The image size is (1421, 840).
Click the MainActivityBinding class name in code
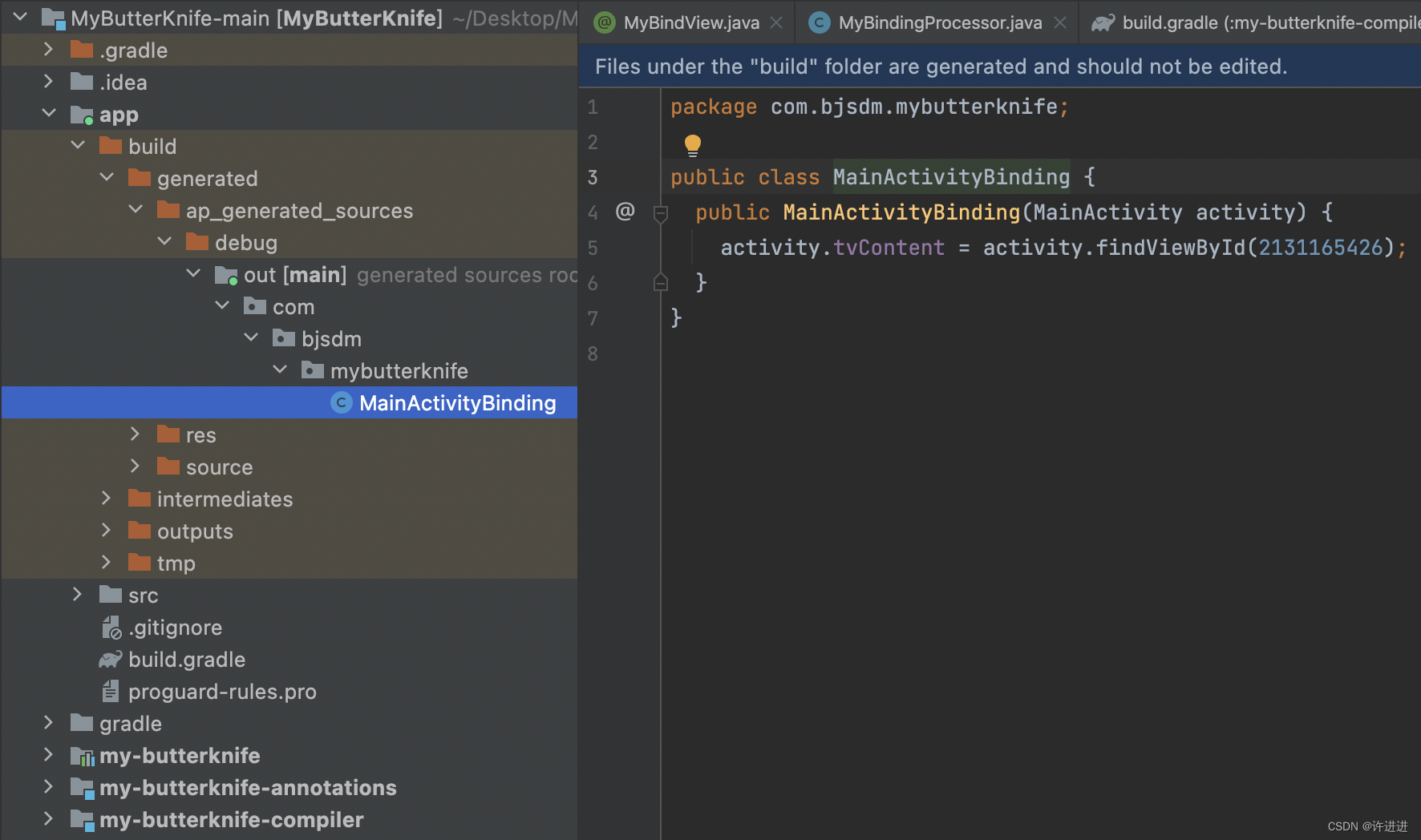point(951,177)
